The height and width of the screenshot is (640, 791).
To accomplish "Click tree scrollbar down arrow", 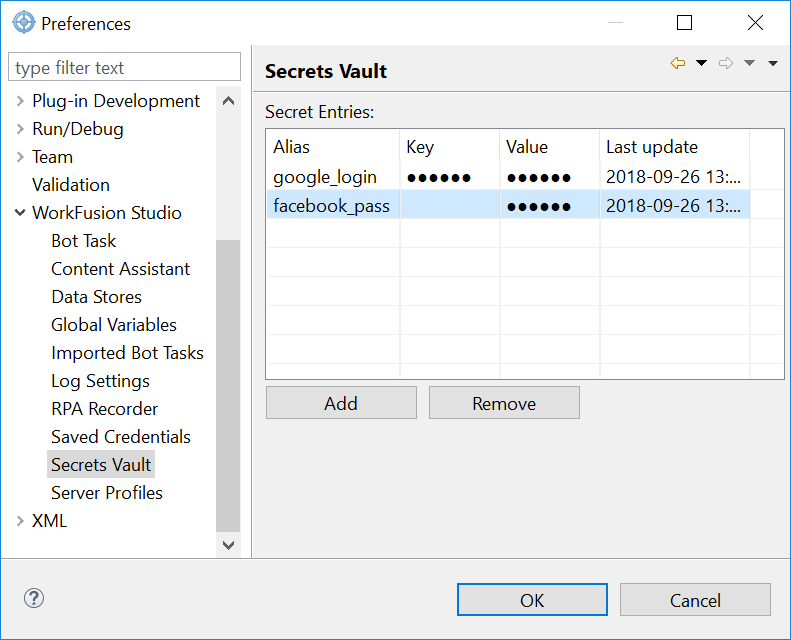I will point(228,545).
